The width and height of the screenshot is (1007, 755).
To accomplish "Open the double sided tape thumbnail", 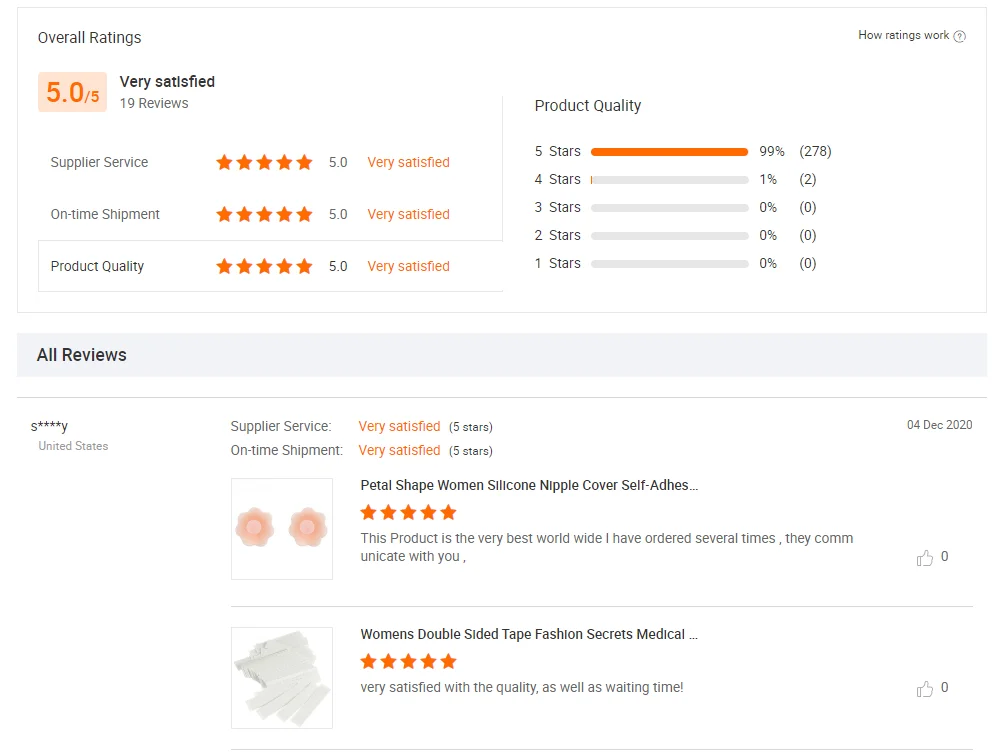I will 282,677.
